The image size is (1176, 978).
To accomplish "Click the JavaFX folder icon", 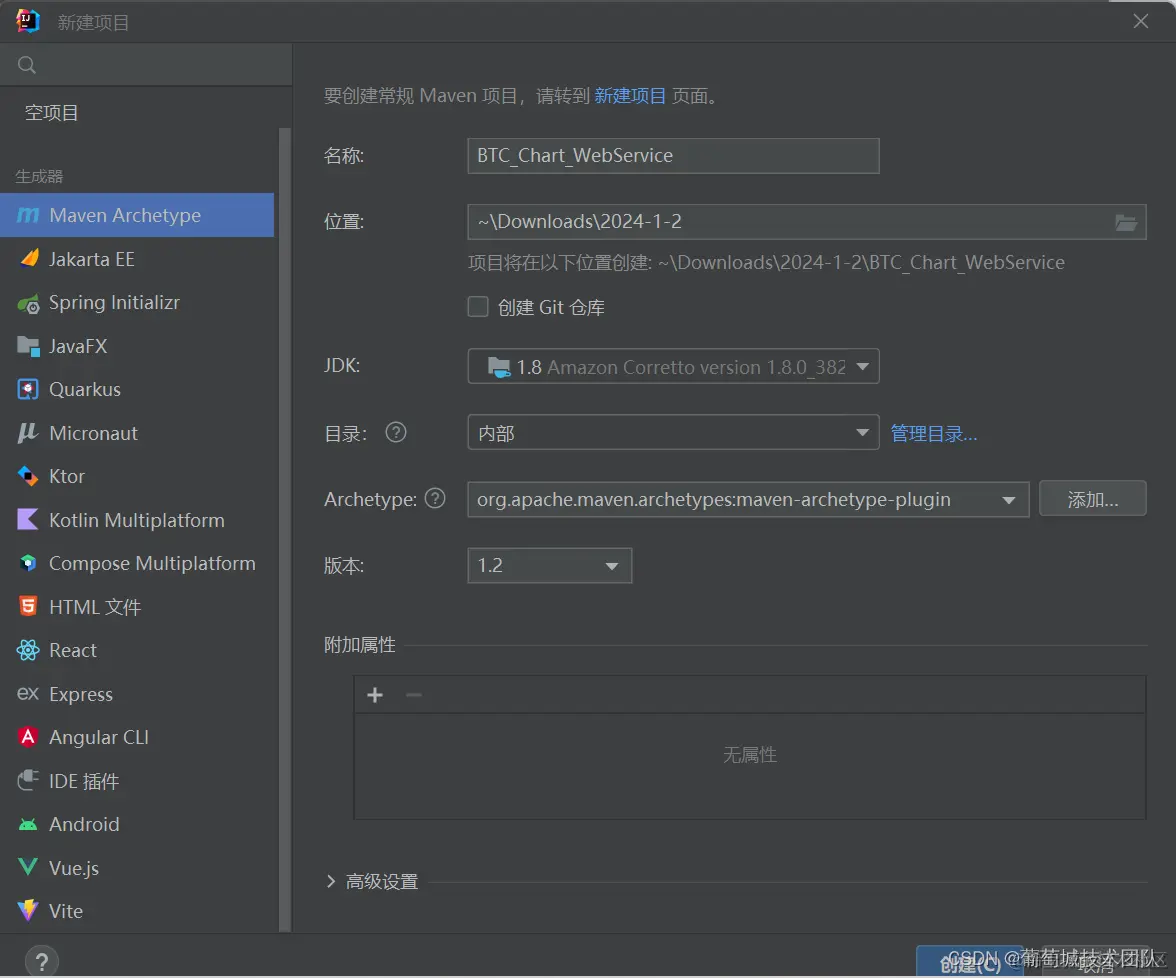I will point(28,346).
